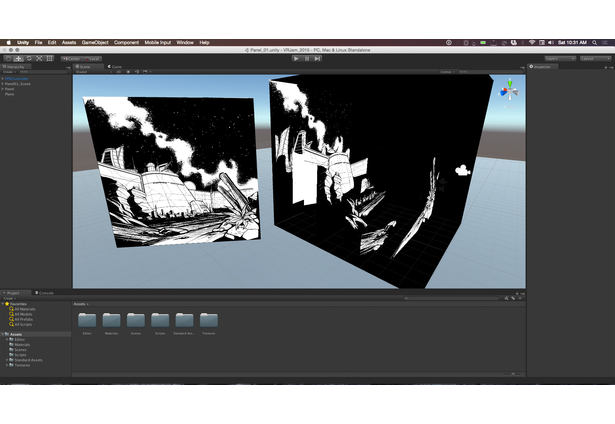Select Materials folder in project tree
This screenshot has height=424, width=615.
[x=20, y=344]
